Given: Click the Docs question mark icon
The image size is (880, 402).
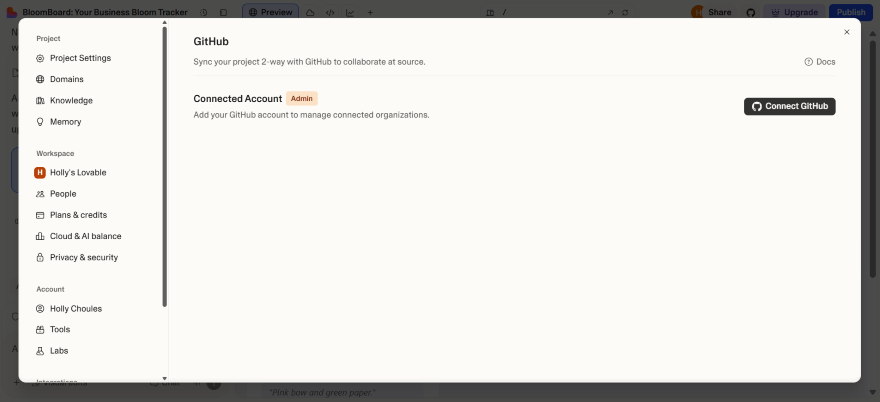Looking at the screenshot, I should (x=809, y=62).
